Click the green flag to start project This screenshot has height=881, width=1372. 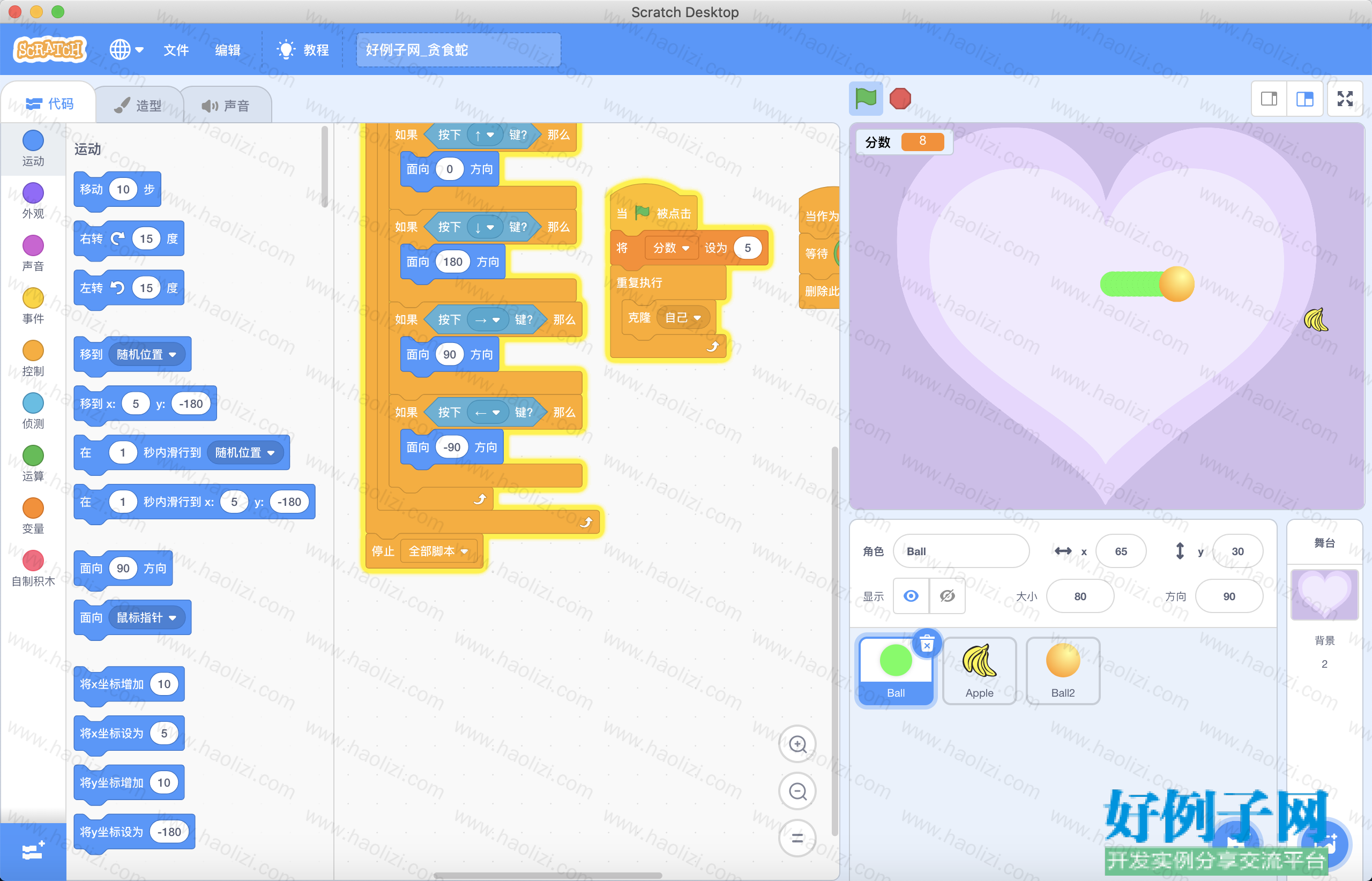(865, 99)
